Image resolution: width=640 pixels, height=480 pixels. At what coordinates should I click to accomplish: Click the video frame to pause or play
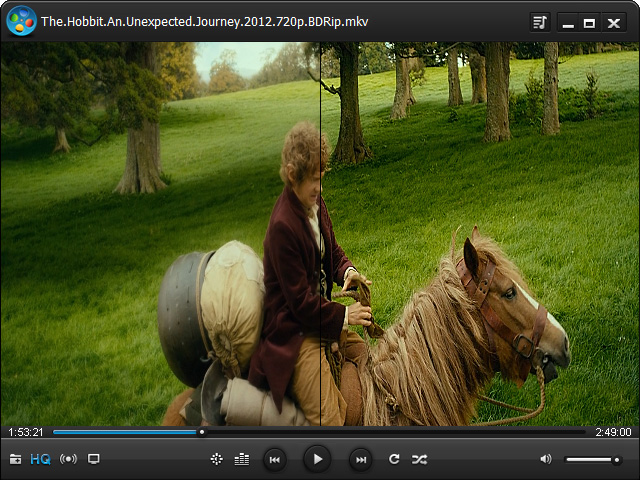coord(320,234)
